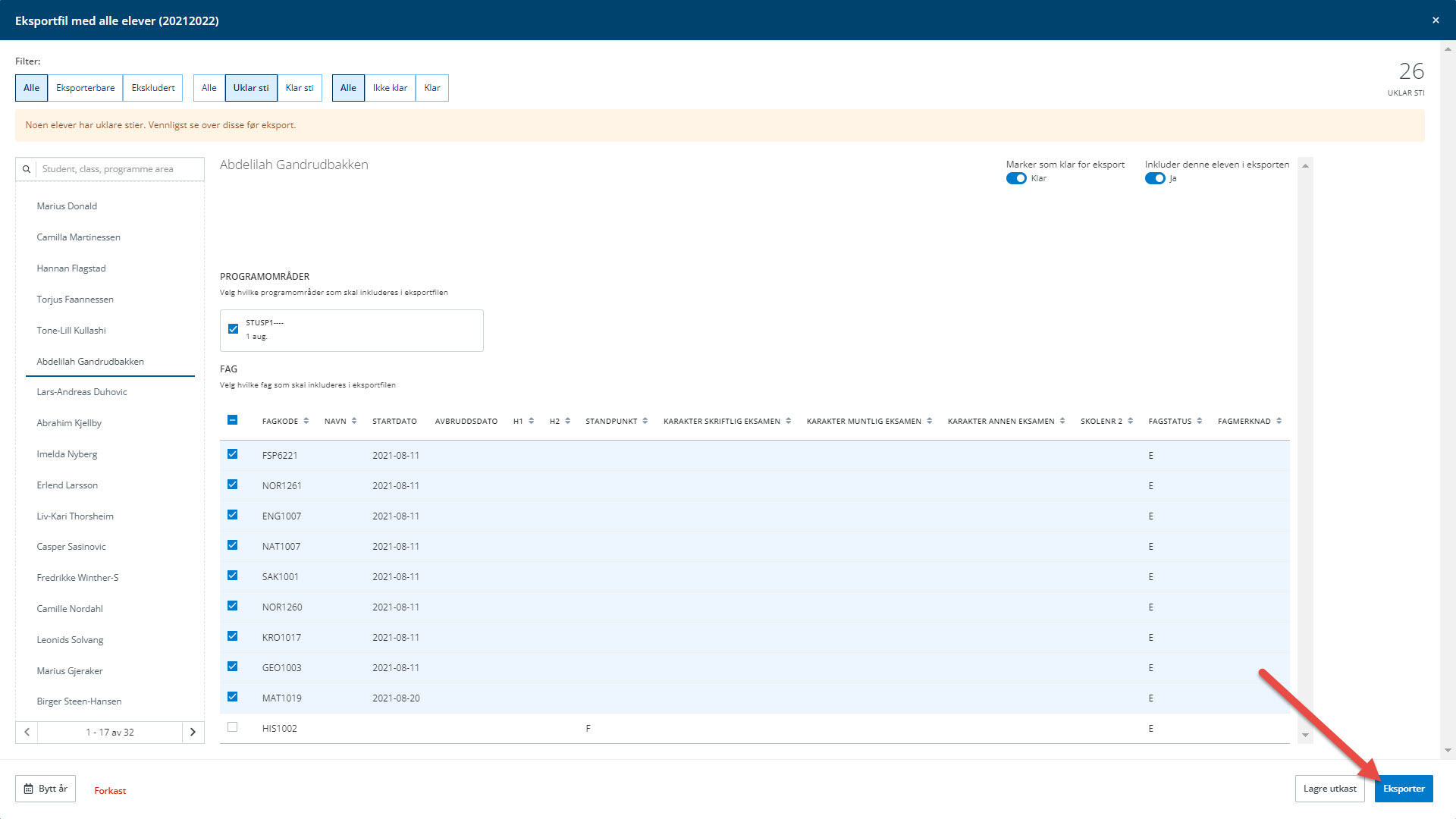Select student Imelda Nyberg

(x=67, y=454)
